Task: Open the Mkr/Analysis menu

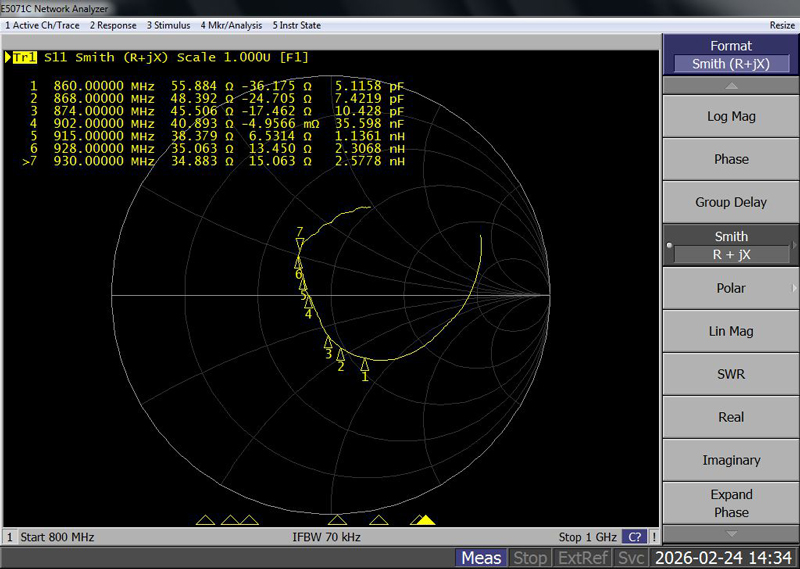Action: [231, 25]
